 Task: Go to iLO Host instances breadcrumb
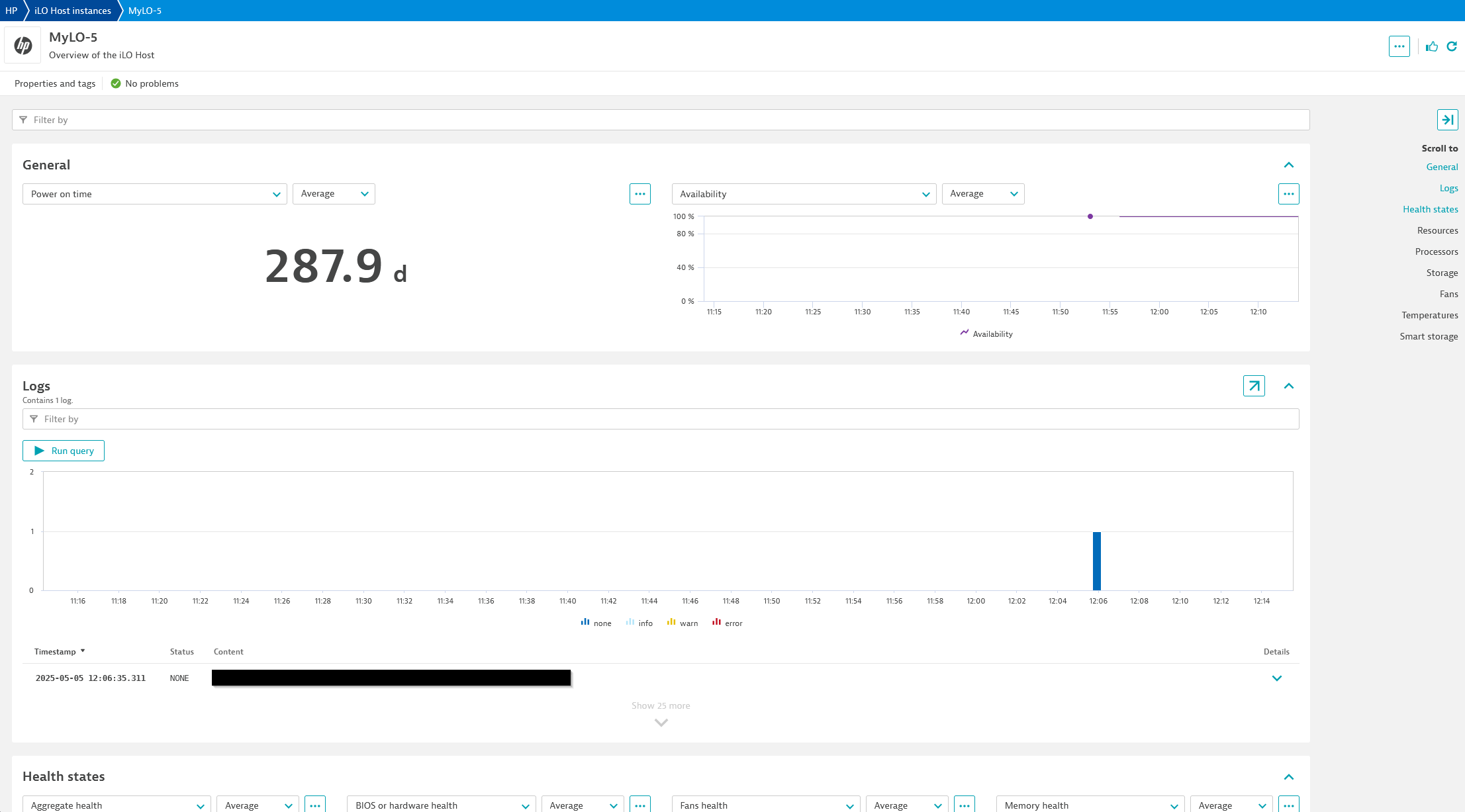(73, 11)
